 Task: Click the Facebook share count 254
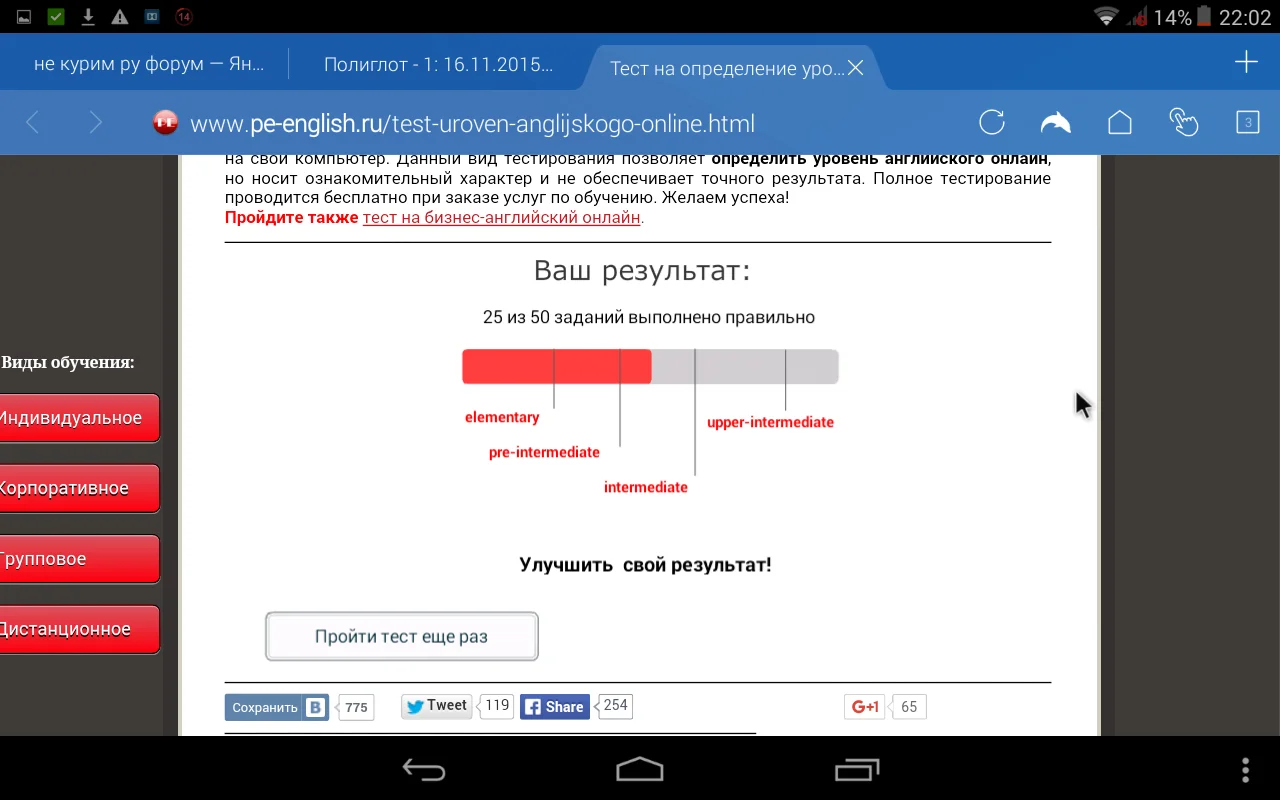pyautogui.click(x=615, y=706)
